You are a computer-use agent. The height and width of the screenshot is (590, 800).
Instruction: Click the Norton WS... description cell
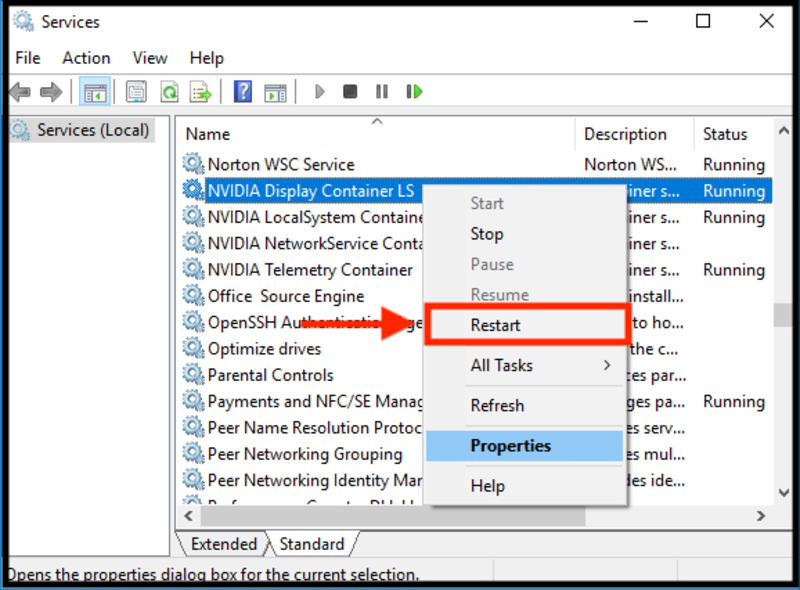pyautogui.click(x=630, y=164)
